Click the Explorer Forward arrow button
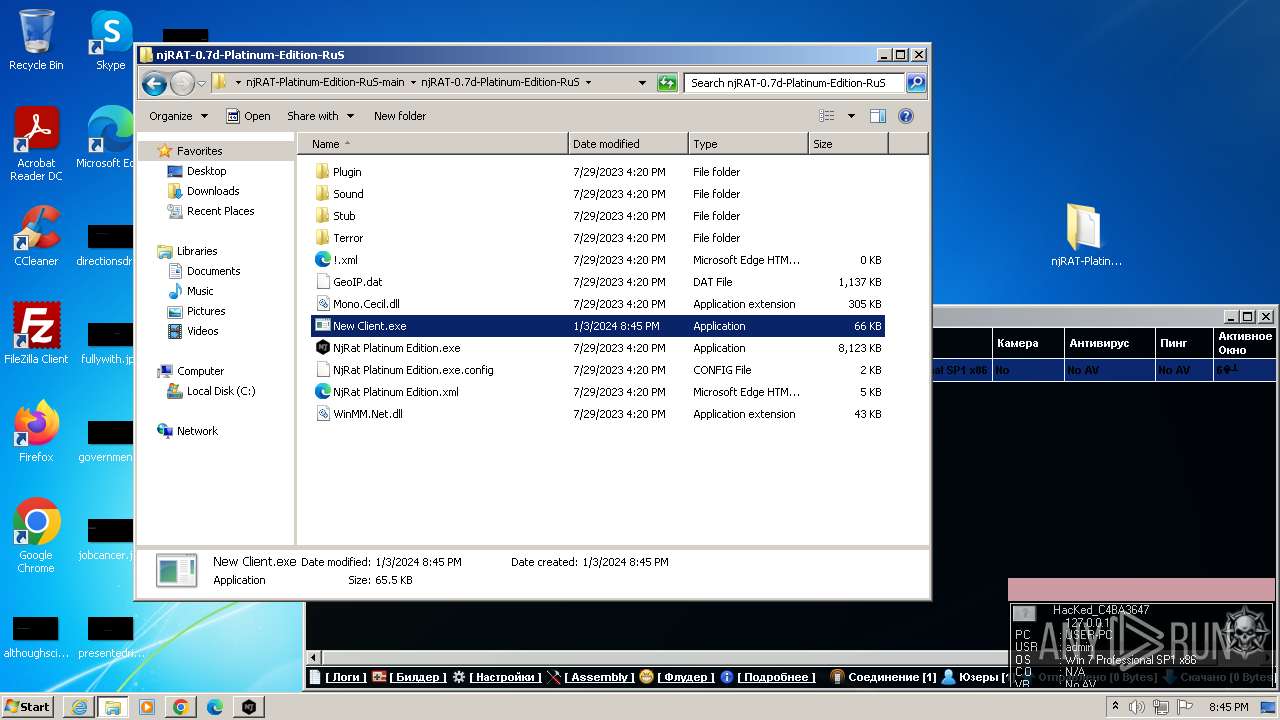Viewport: 1280px width, 720px height. coord(182,83)
